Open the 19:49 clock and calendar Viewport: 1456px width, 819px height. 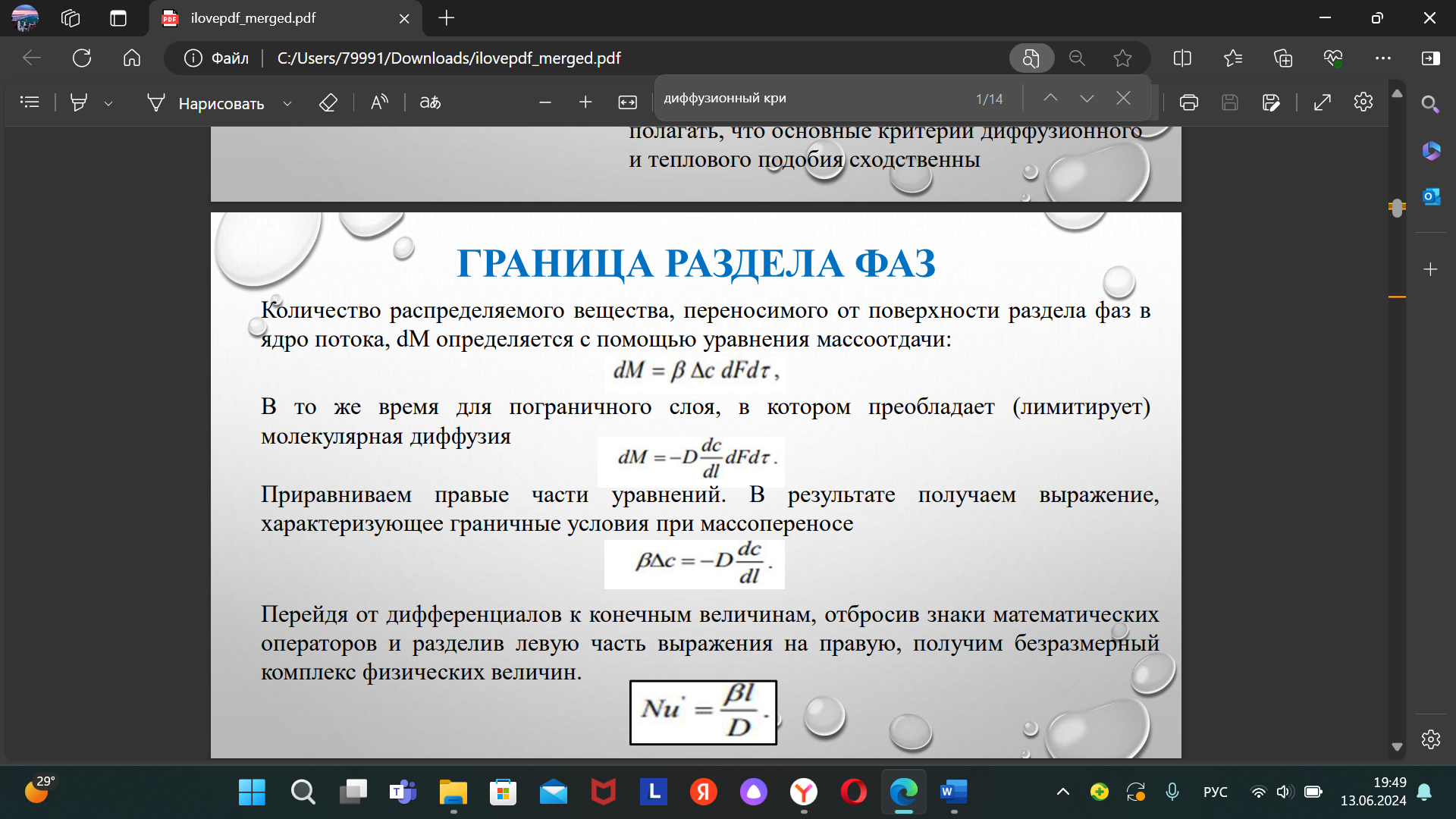point(1373,792)
